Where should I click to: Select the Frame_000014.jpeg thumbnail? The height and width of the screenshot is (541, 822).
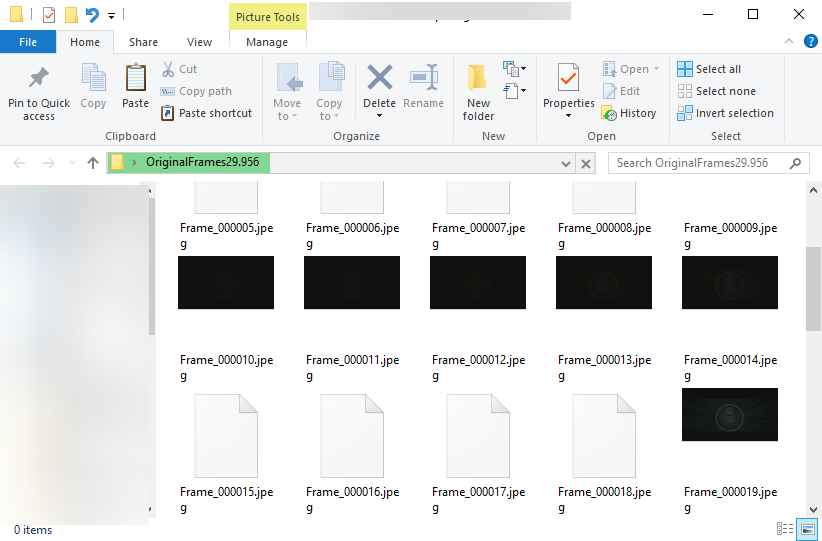coord(729,283)
